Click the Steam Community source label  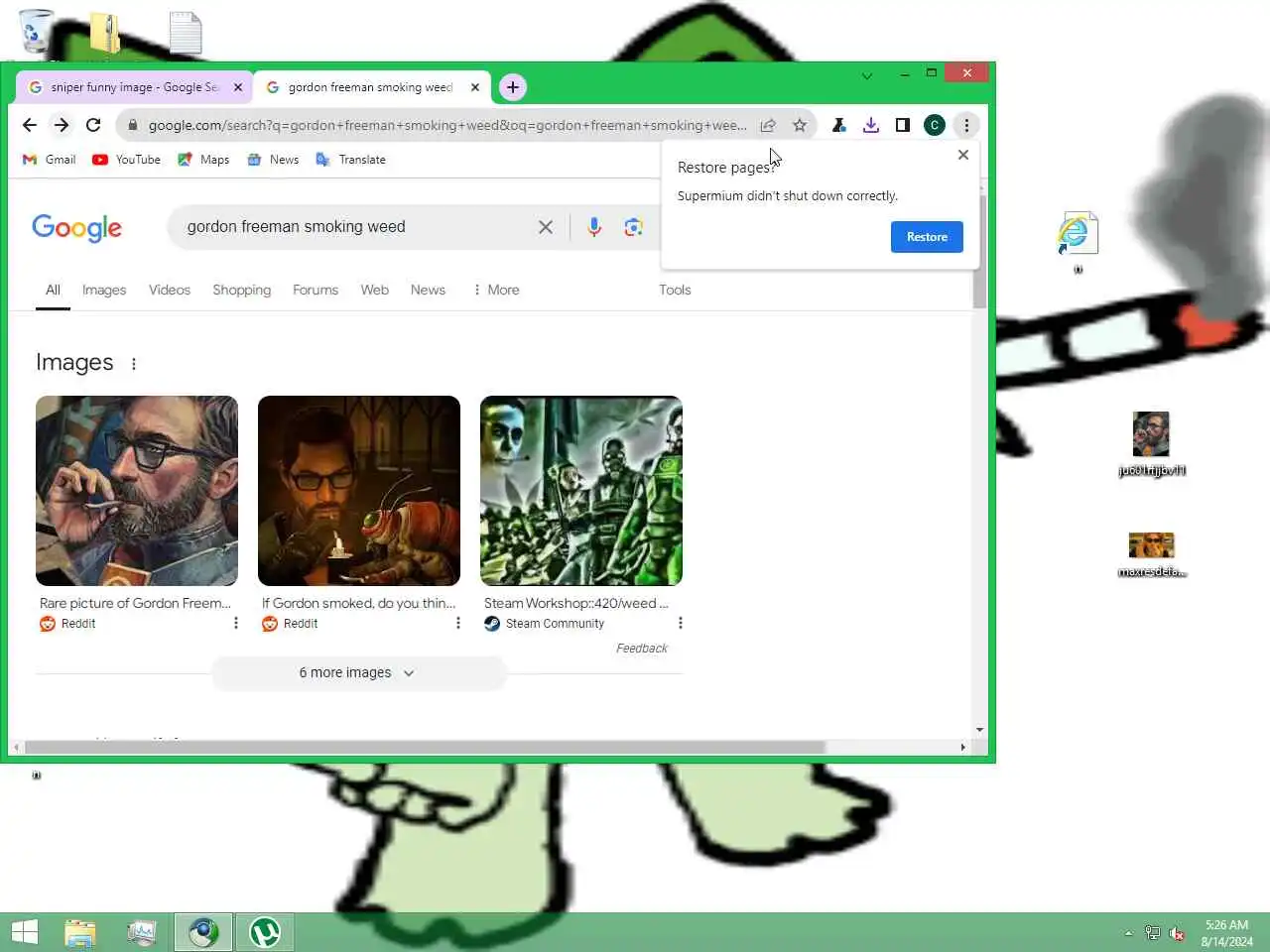point(545,624)
